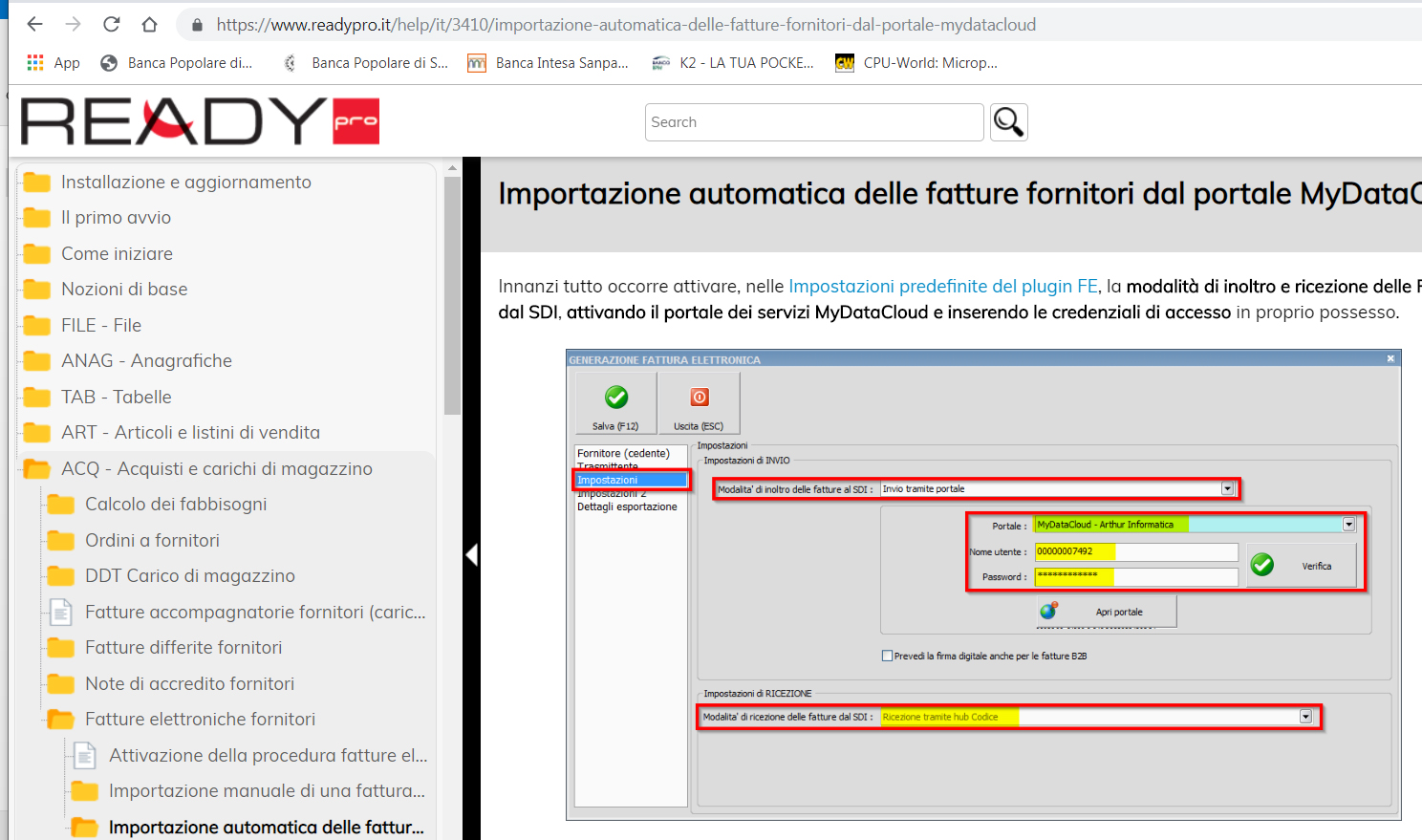Open the 'Modalita' di ricezione' dropdown arrow
This screenshot has width=1422, height=840.
coord(1305,717)
